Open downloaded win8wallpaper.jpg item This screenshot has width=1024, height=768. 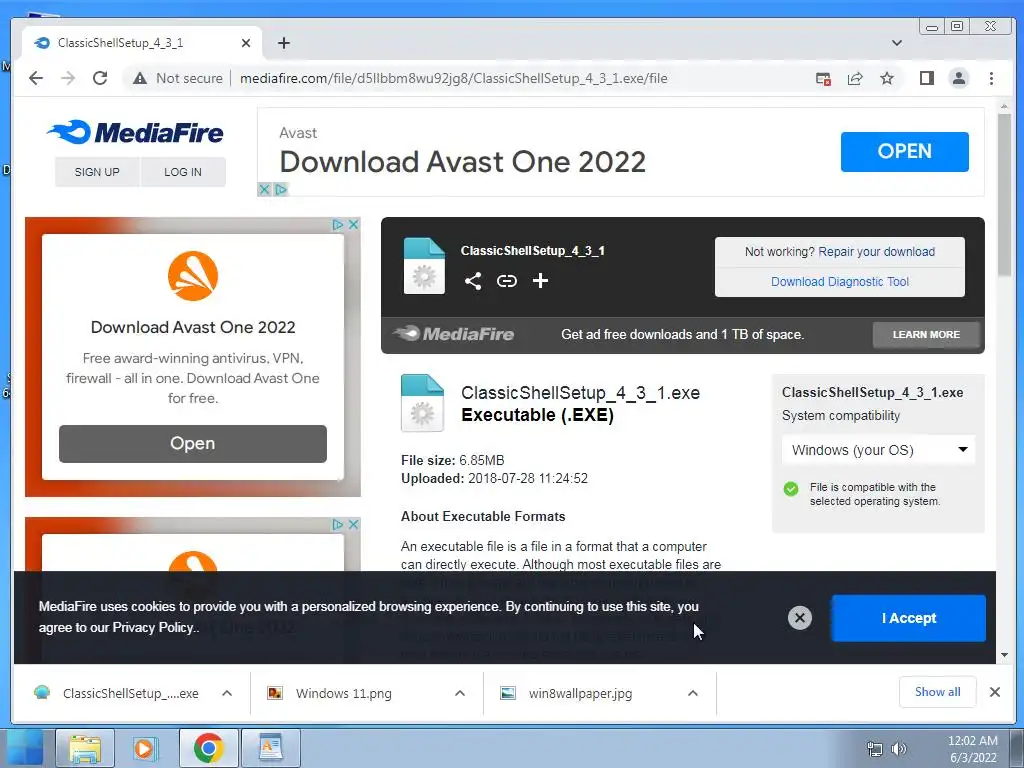click(567, 693)
